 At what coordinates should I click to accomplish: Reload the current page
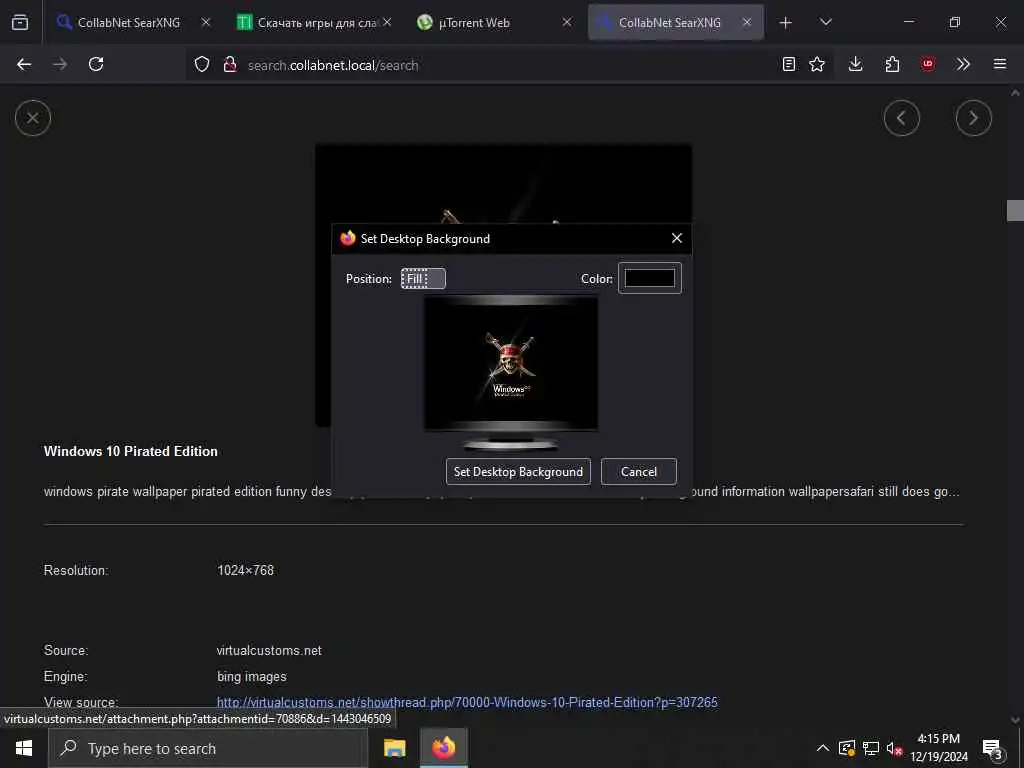(x=96, y=64)
